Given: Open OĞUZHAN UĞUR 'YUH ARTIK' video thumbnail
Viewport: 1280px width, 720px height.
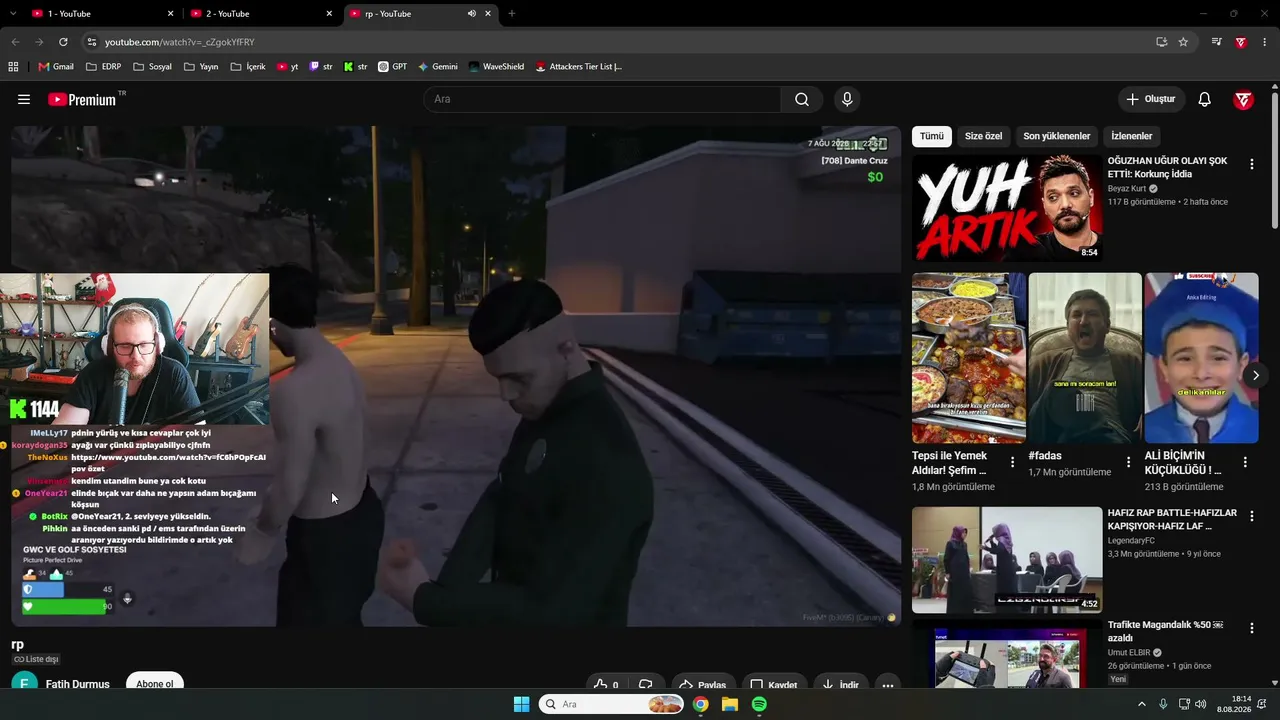Looking at the screenshot, I should 1007,208.
